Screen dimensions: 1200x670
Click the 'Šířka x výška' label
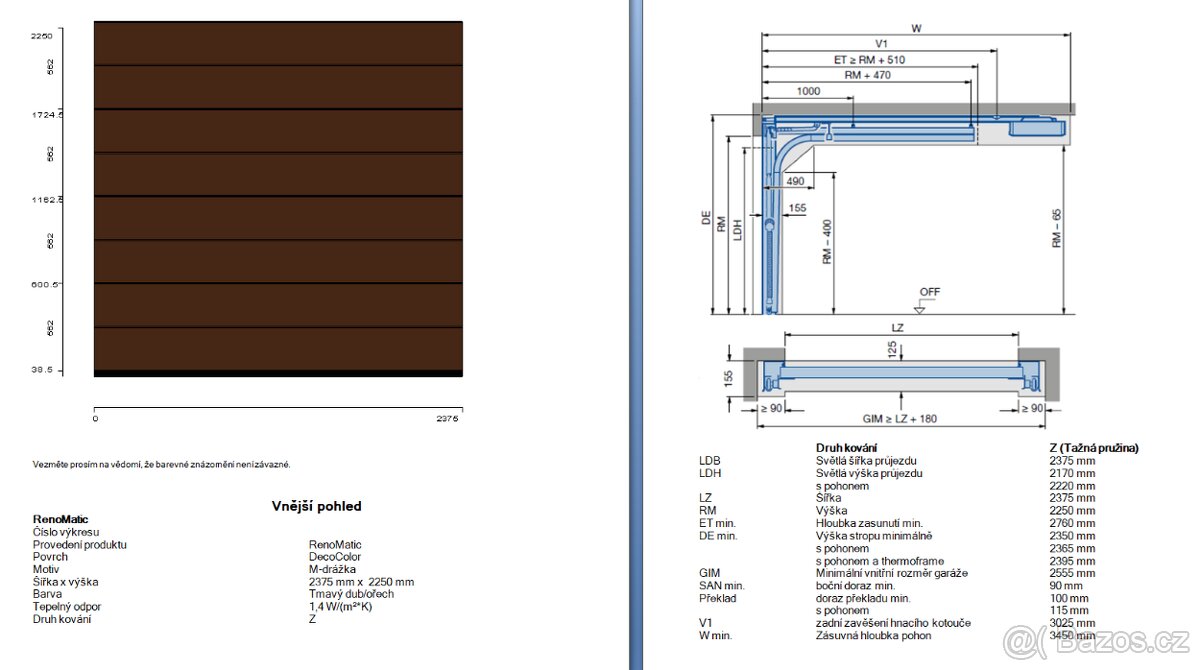click(66, 582)
